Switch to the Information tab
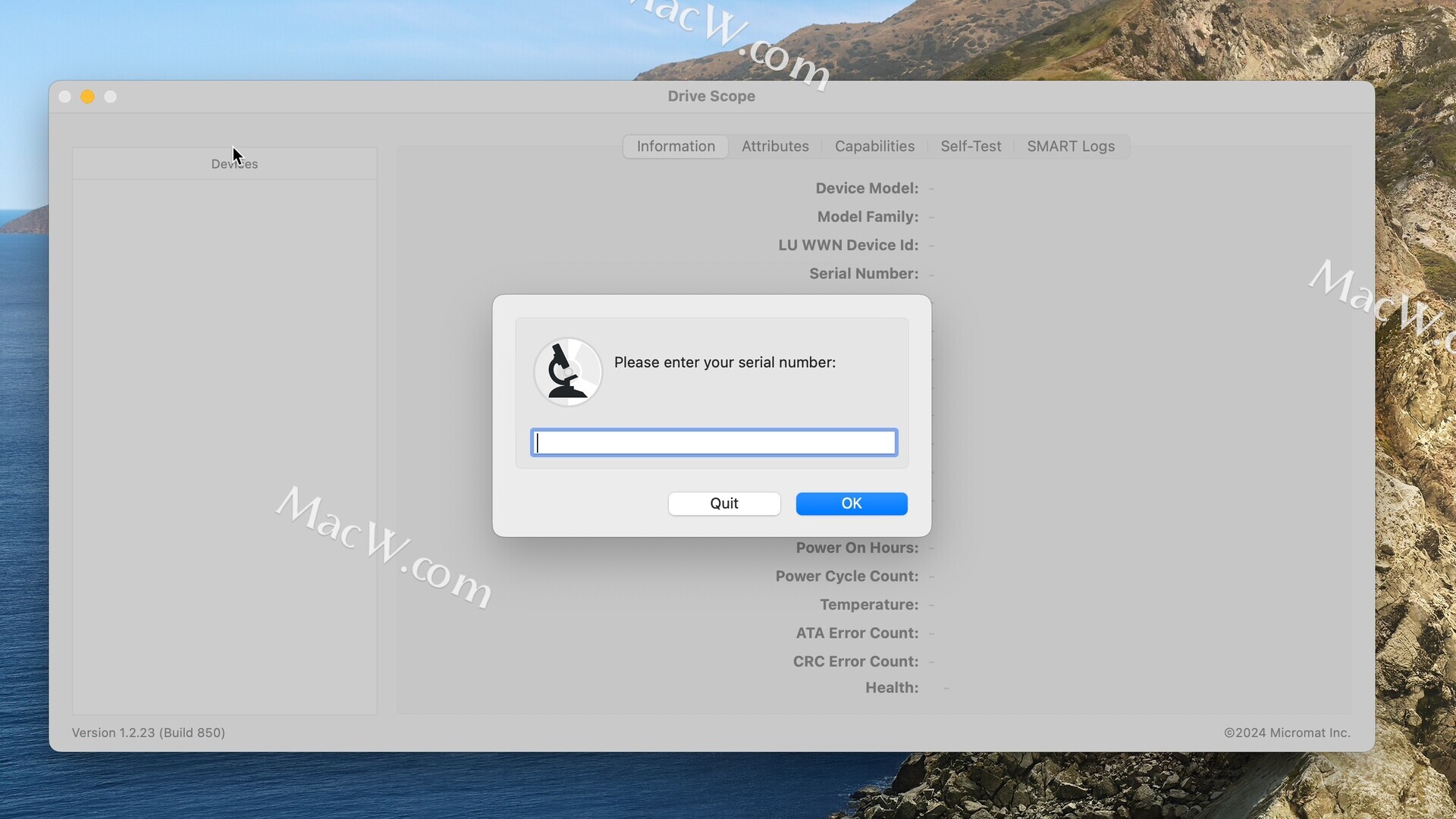Image resolution: width=1456 pixels, height=819 pixels. tap(675, 146)
